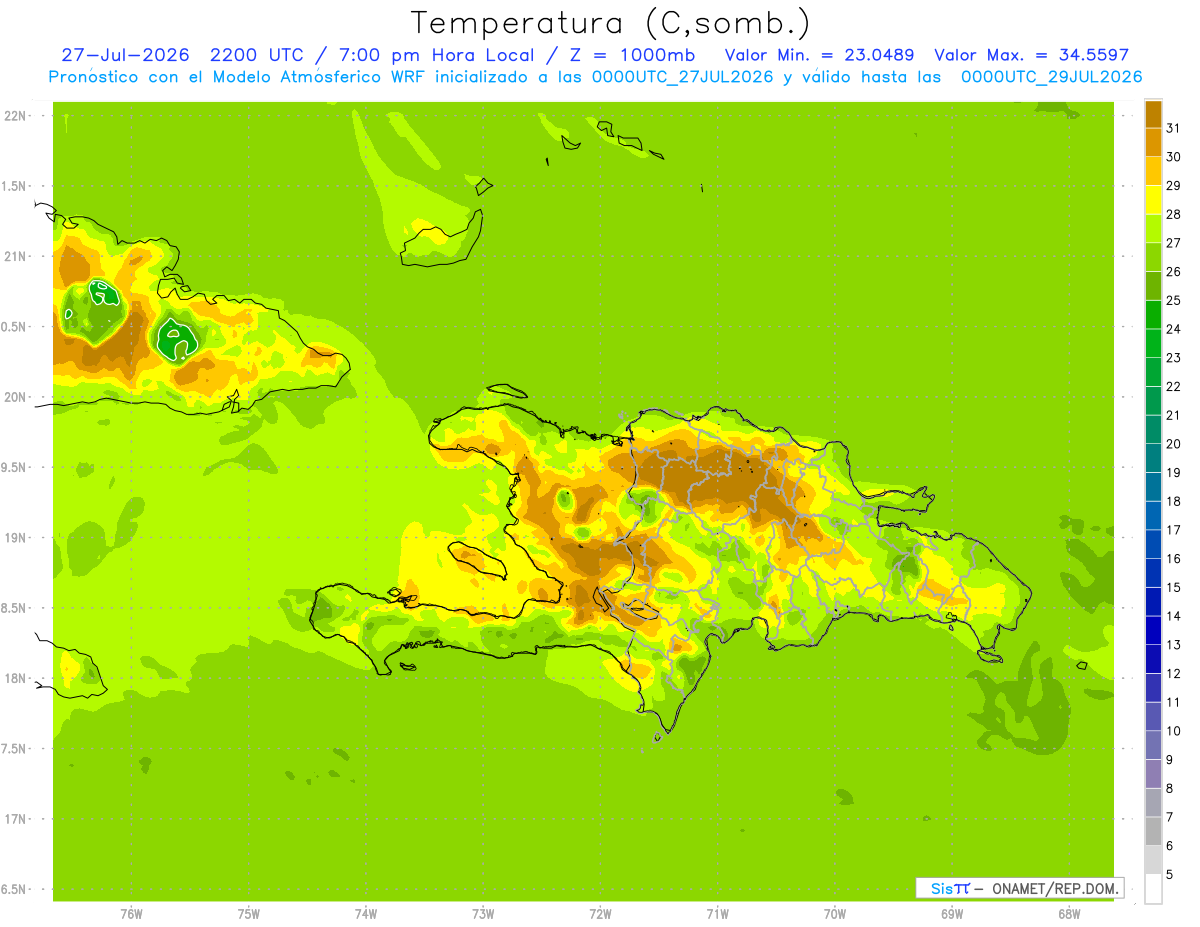Click the legend value '25'
The width and height of the screenshot is (1200, 927).
(x=1173, y=300)
